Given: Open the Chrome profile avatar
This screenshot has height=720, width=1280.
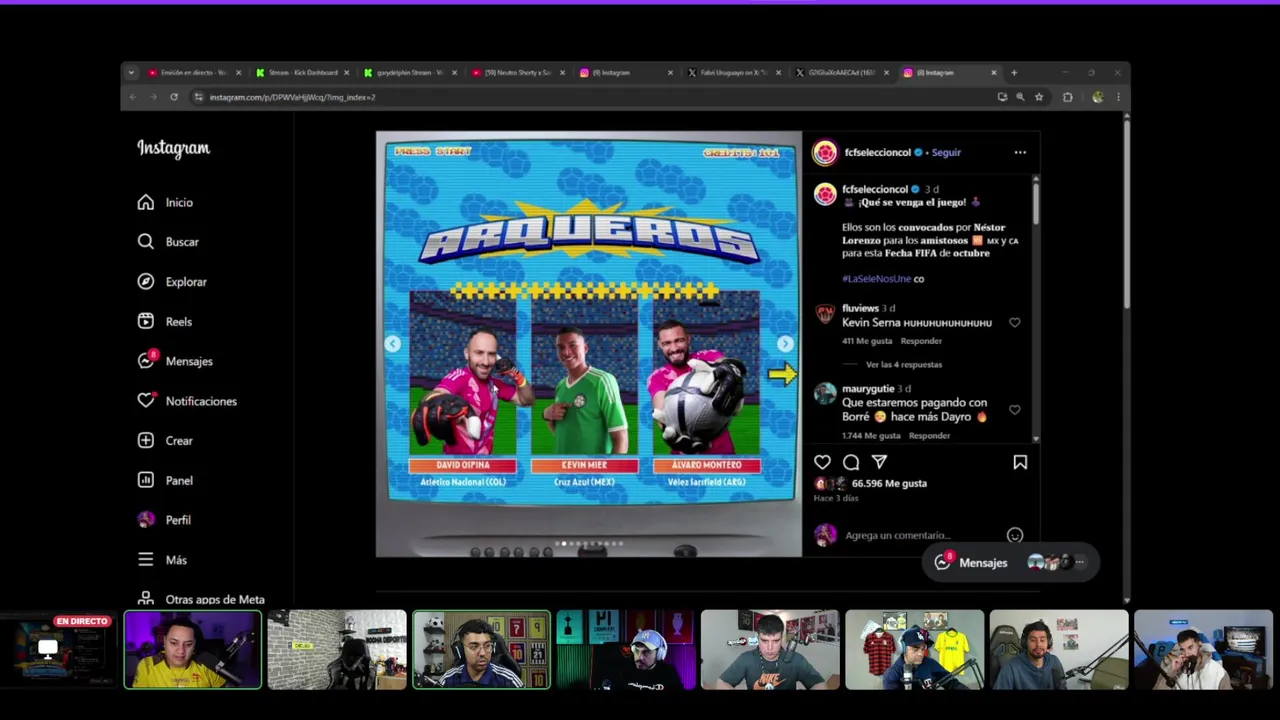Looking at the screenshot, I should click(1098, 97).
